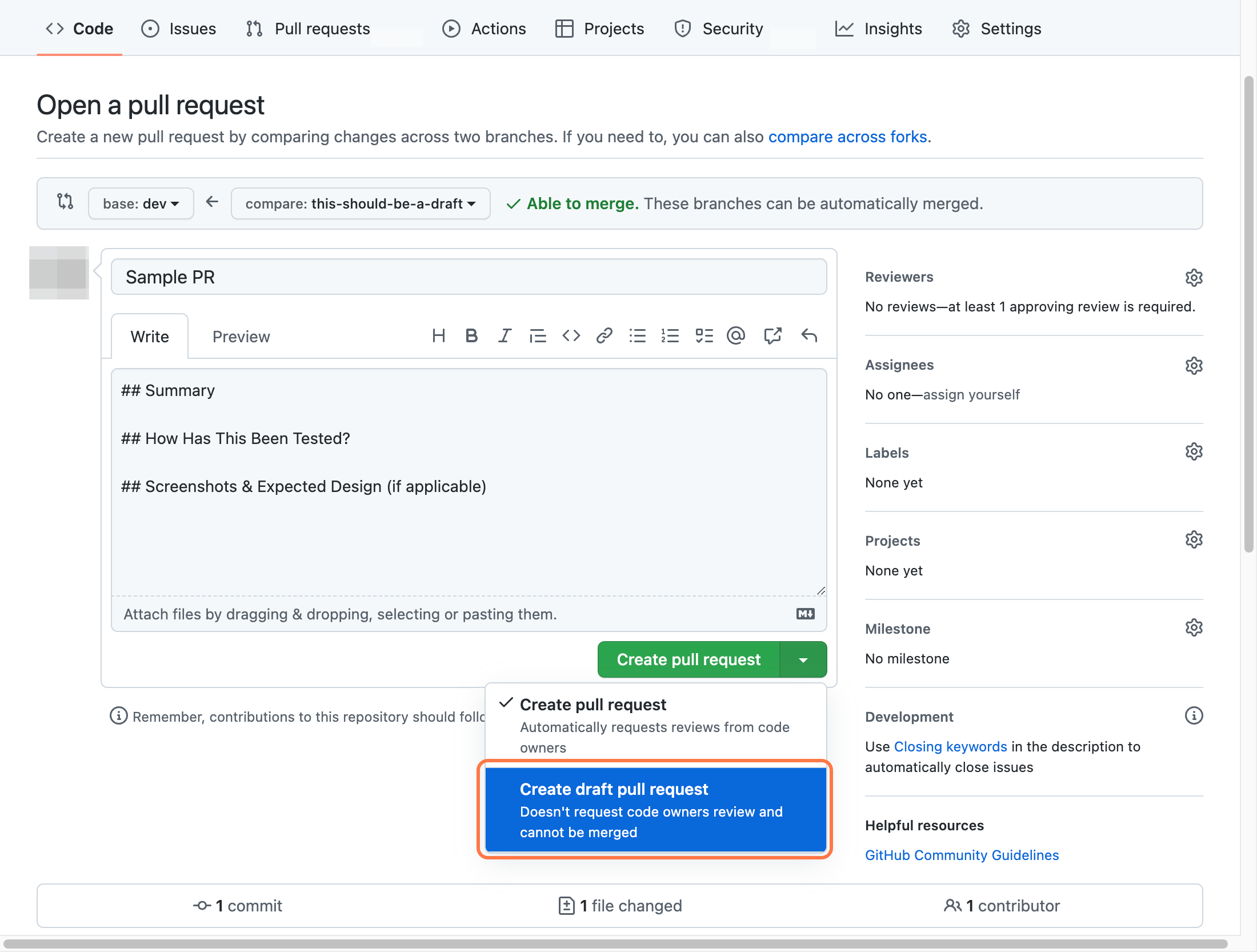Screen dimensions: 1257x952
Task: Open the Milestone gear settings
Action: [1194, 628]
